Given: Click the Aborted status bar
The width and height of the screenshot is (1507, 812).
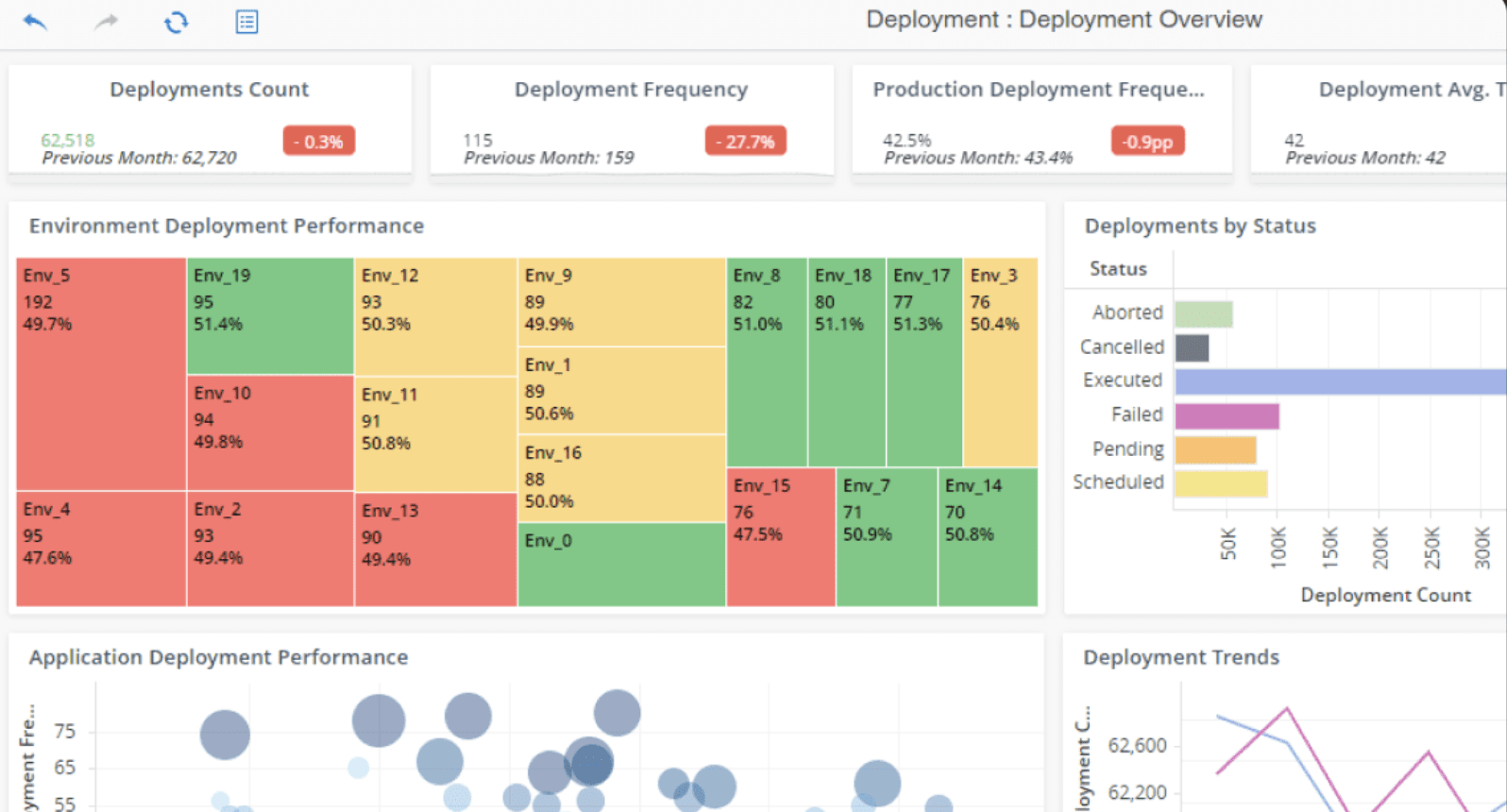Looking at the screenshot, I should [x=1204, y=313].
